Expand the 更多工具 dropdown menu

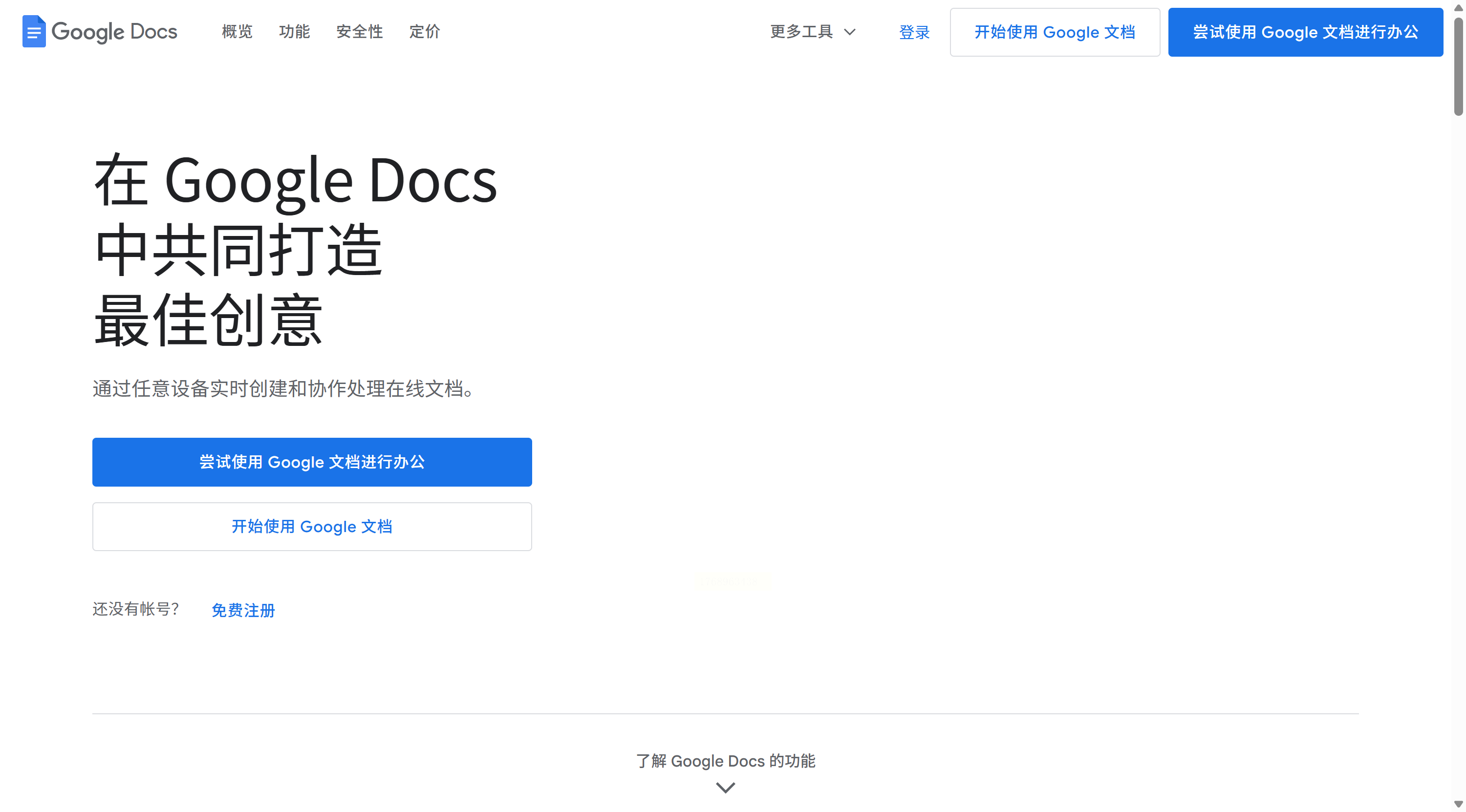pyautogui.click(x=801, y=32)
